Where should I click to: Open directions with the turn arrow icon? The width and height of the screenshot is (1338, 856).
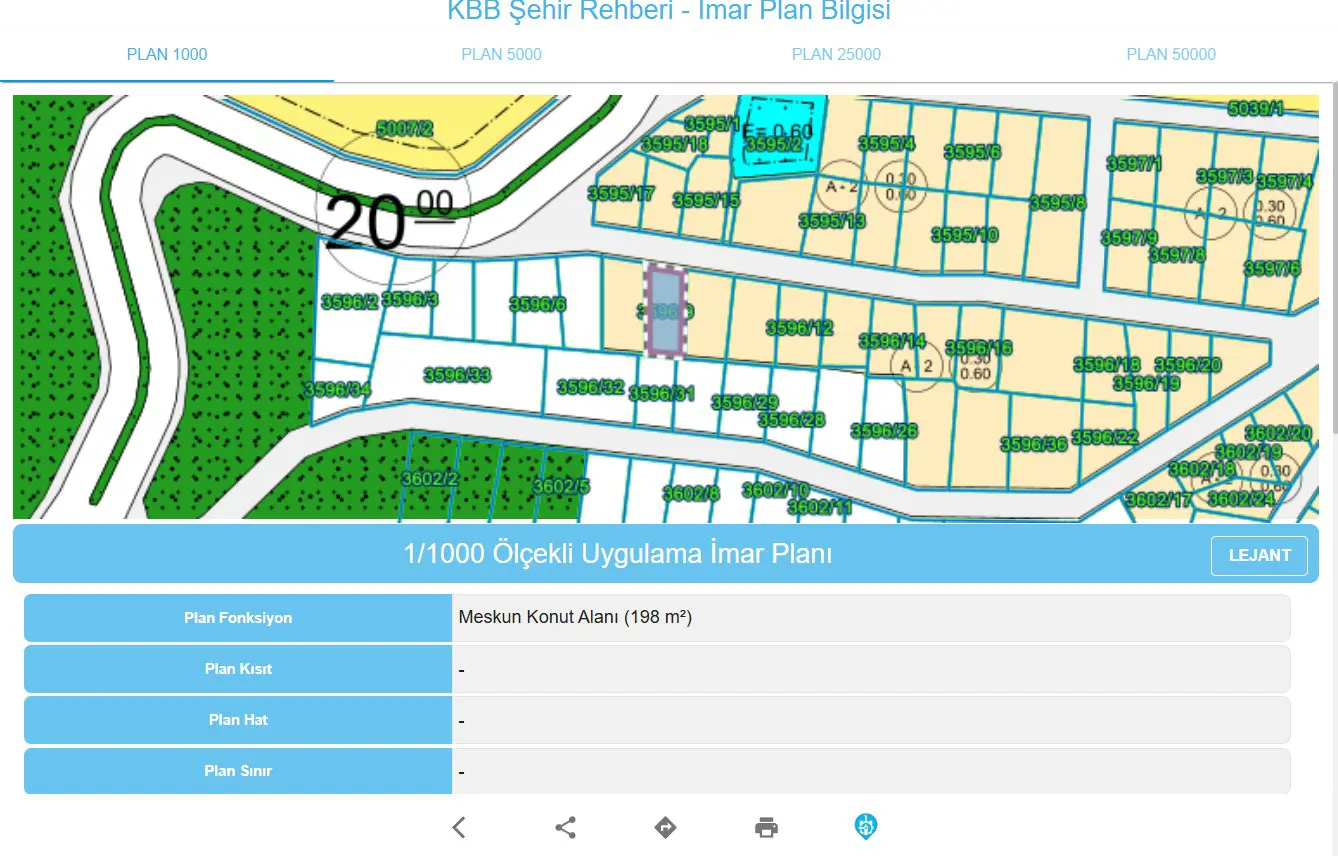coord(665,827)
